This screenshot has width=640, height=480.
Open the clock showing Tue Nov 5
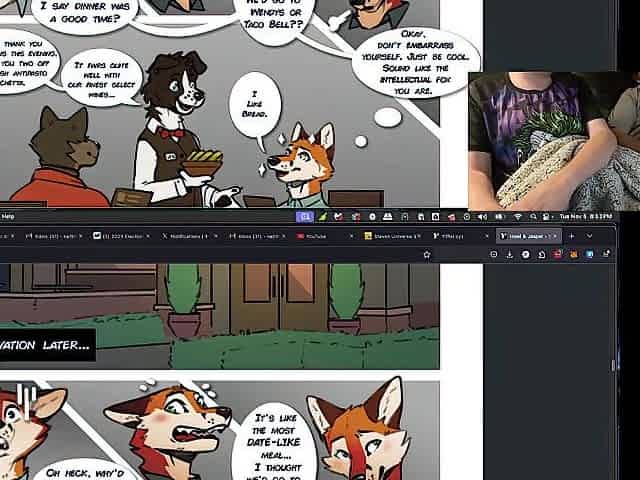tap(586, 216)
